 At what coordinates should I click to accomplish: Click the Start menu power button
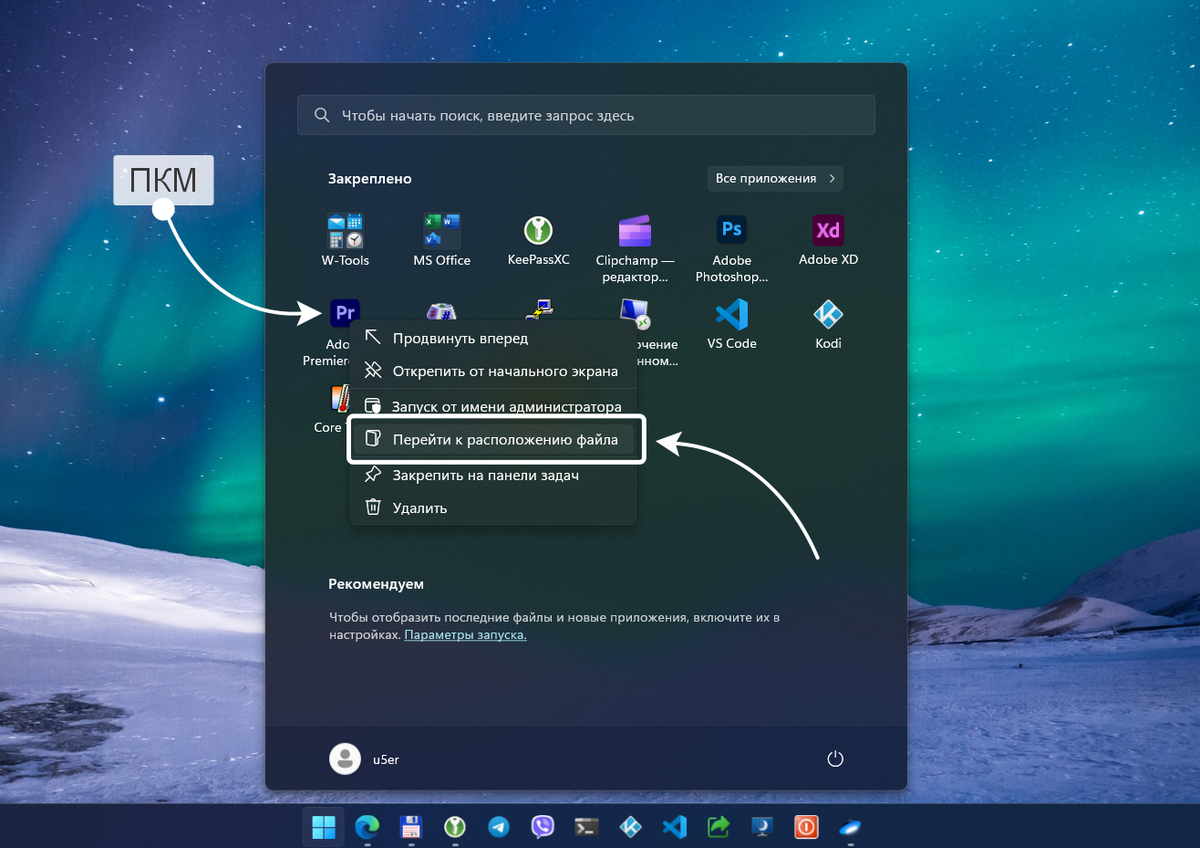[x=836, y=759]
